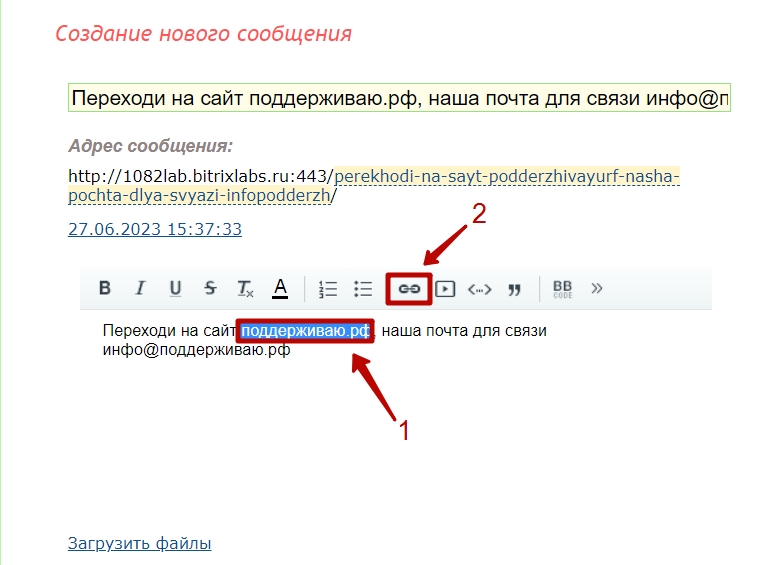Apply italic formatting button
The height and width of the screenshot is (565, 761).
(x=140, y=289)
